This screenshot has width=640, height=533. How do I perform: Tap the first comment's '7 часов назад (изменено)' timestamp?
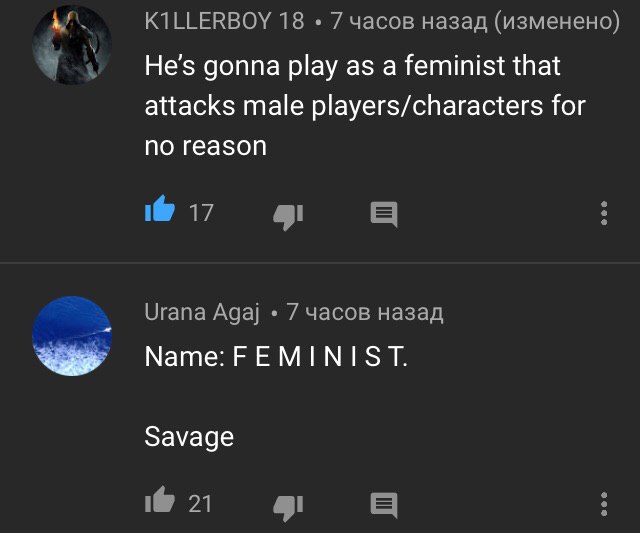(x=475, y=21)
